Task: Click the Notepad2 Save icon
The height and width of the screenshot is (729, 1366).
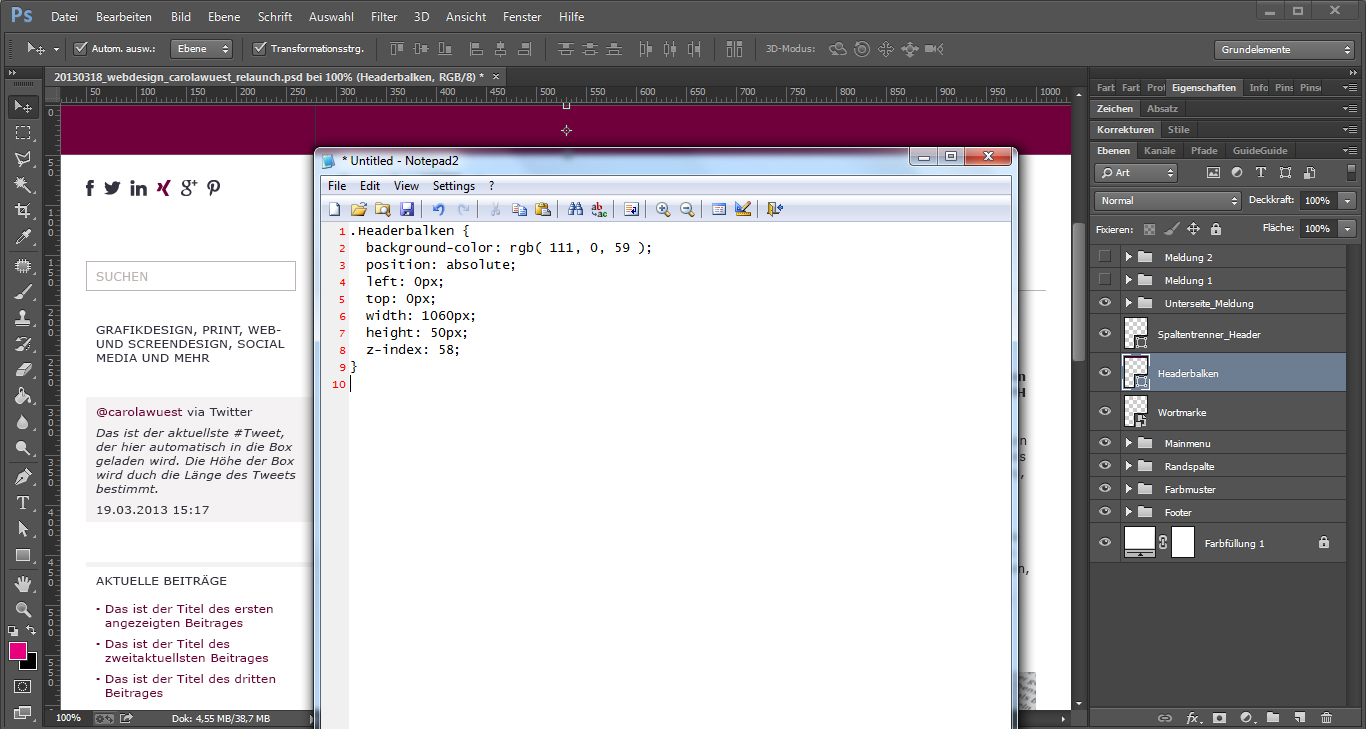Action: (407, 209)
